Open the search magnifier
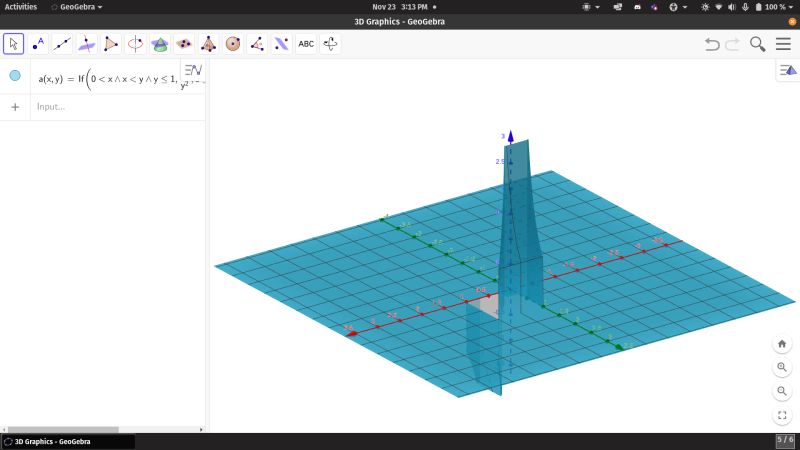800x450 pixels. click(x=758, y=44)
